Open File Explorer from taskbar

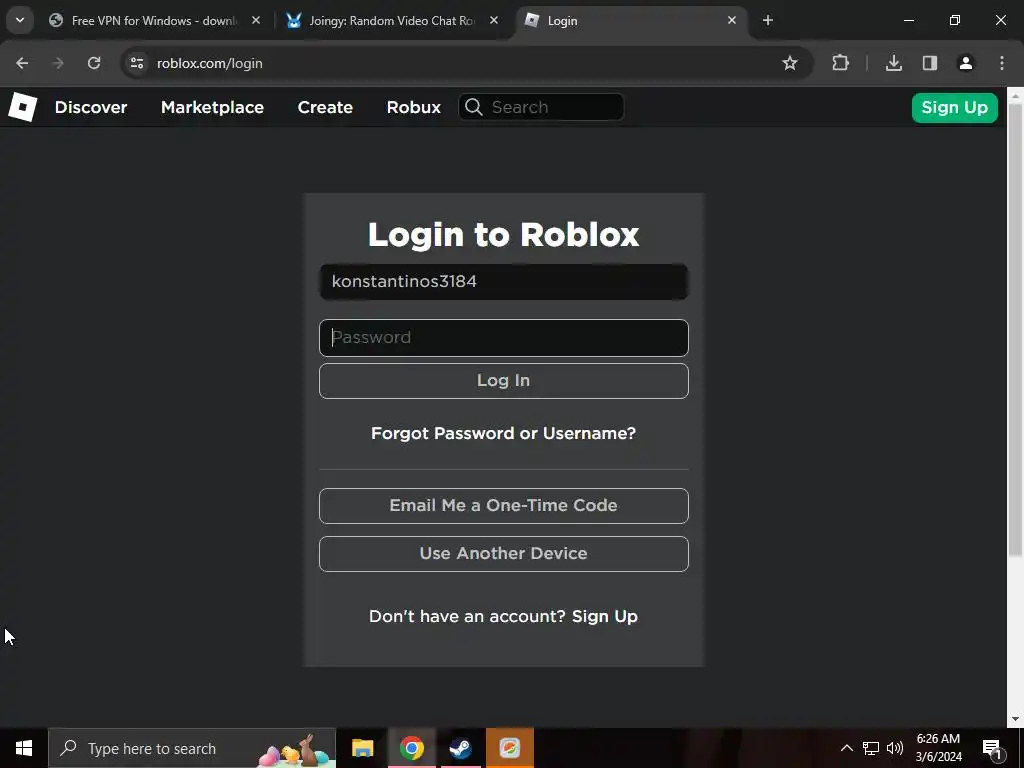tap(362, 748)
